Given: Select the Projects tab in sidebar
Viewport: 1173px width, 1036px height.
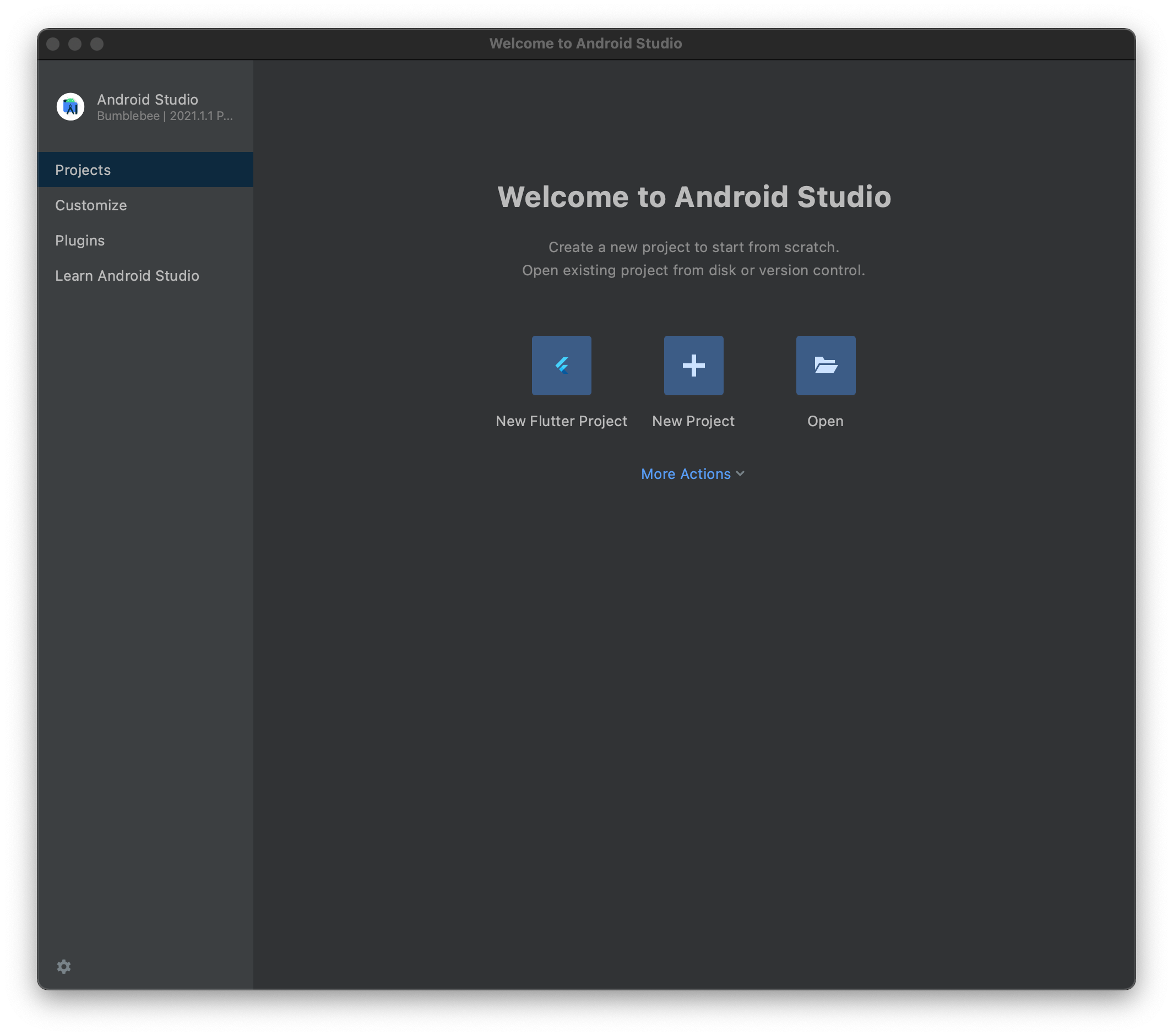Looking at the screenshot, I should click(x=83, y=170).
